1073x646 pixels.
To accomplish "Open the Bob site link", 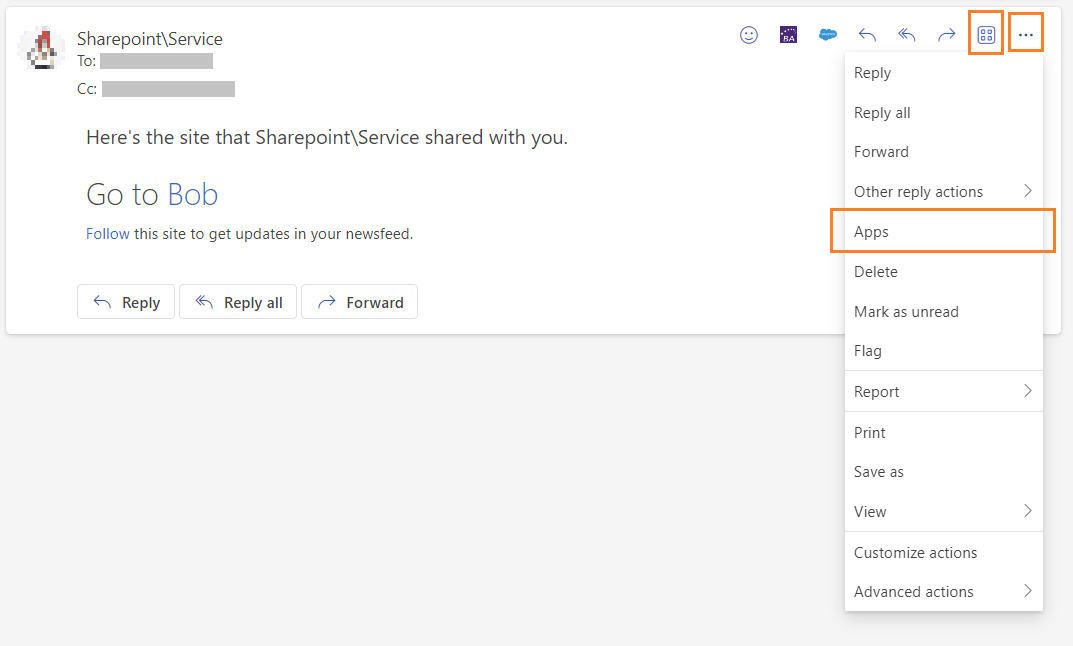I will [x=192, y=194].
